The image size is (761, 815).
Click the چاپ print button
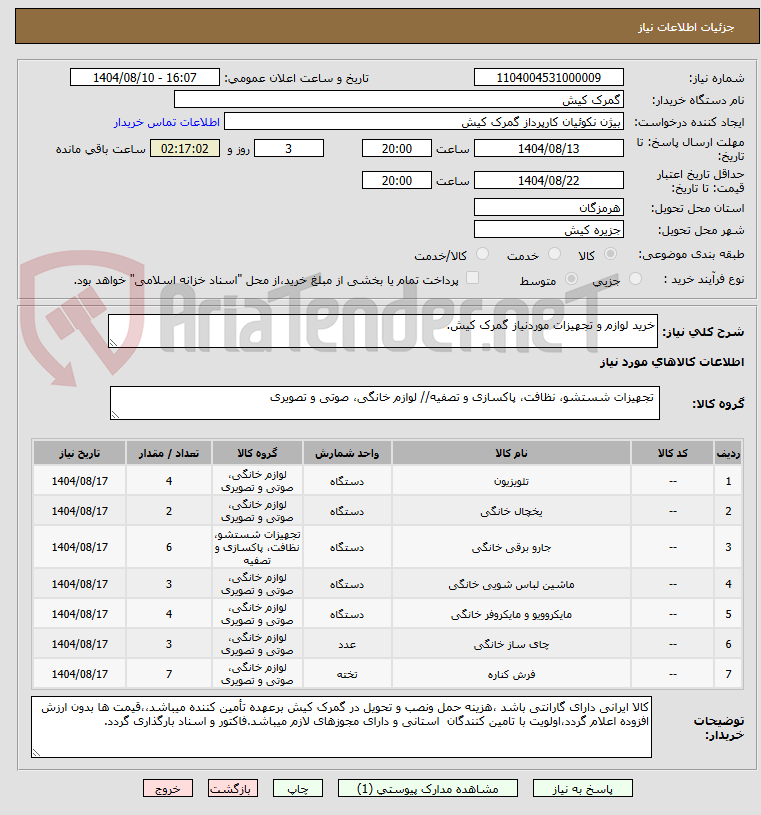point(298,788)
